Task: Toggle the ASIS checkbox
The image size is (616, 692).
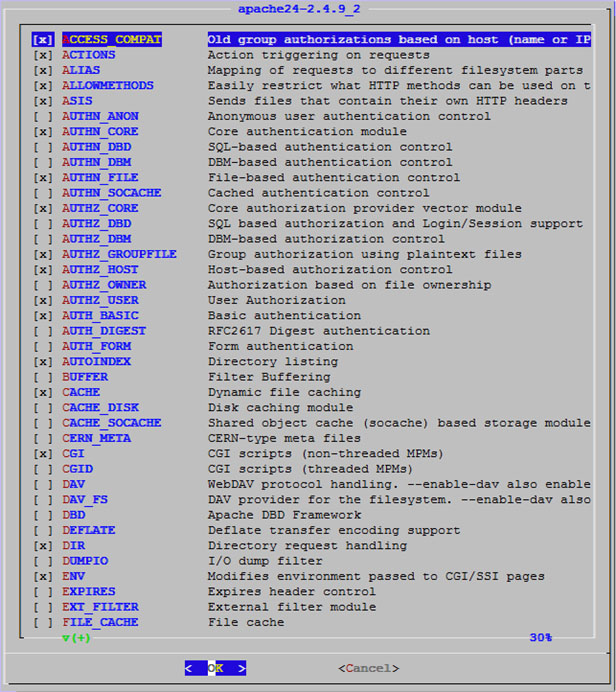Action: point(43,101)
